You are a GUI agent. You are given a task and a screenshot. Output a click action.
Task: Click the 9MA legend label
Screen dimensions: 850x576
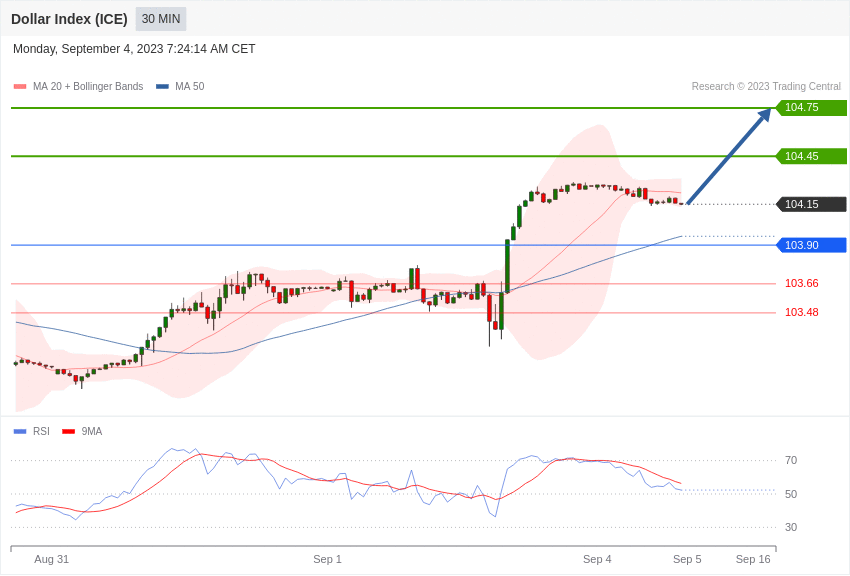(92, 431)
